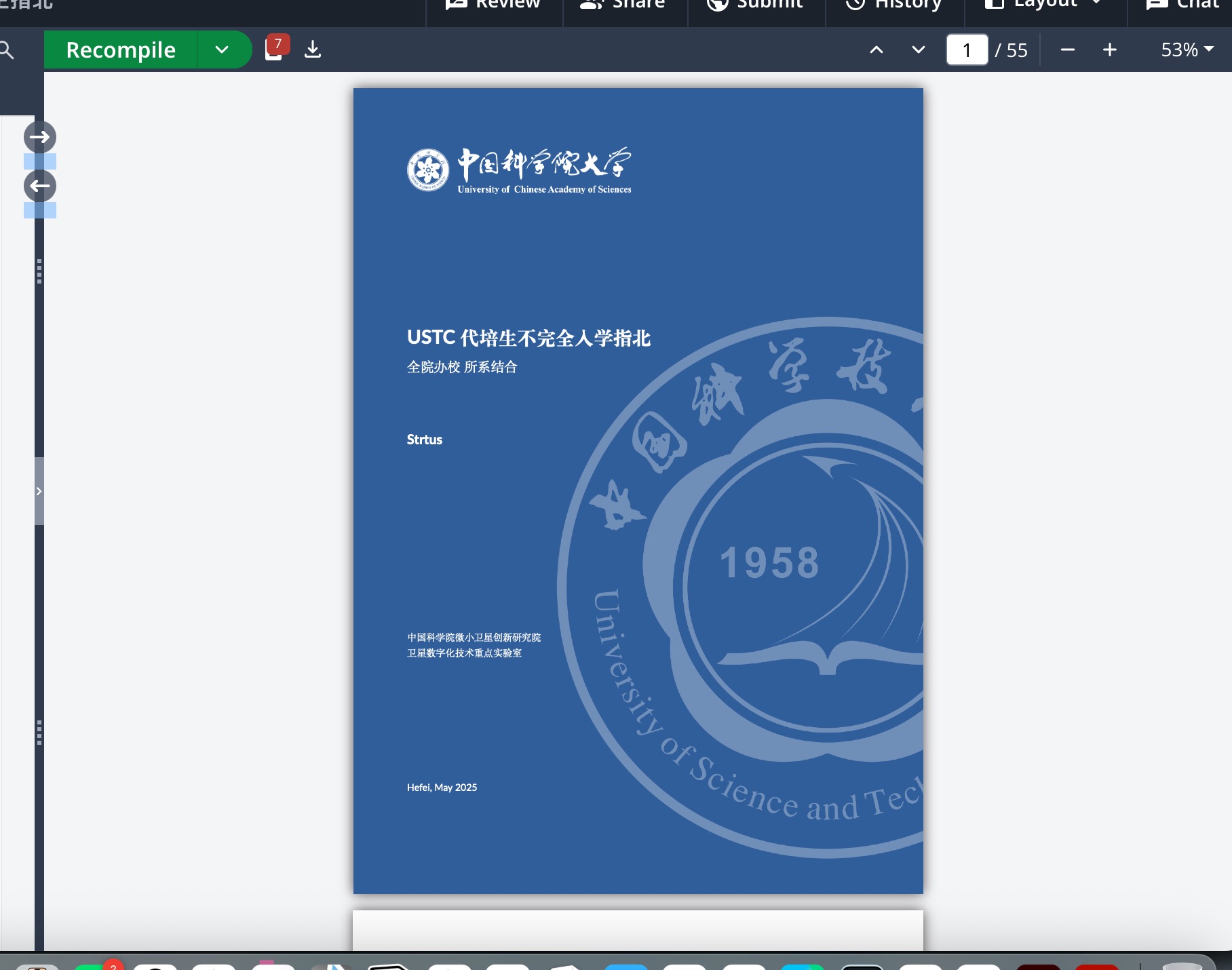Screen dimensions: 1232x970
Task: Click the text '卫星数字化技术重点实验室'
Action: pyautogui.click(x=464, y=653)
